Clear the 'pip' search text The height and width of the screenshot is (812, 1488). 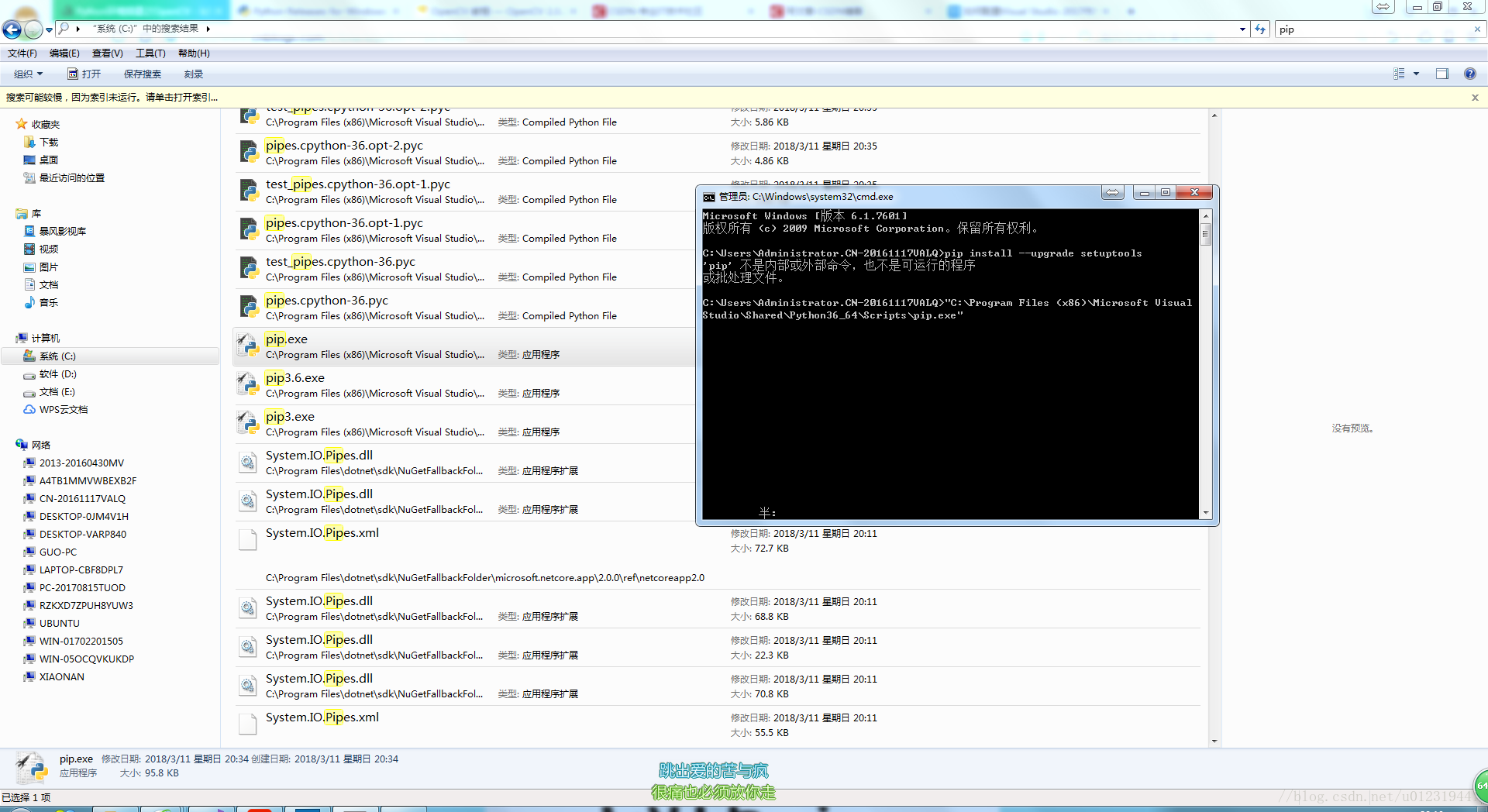click(1476, 29)
